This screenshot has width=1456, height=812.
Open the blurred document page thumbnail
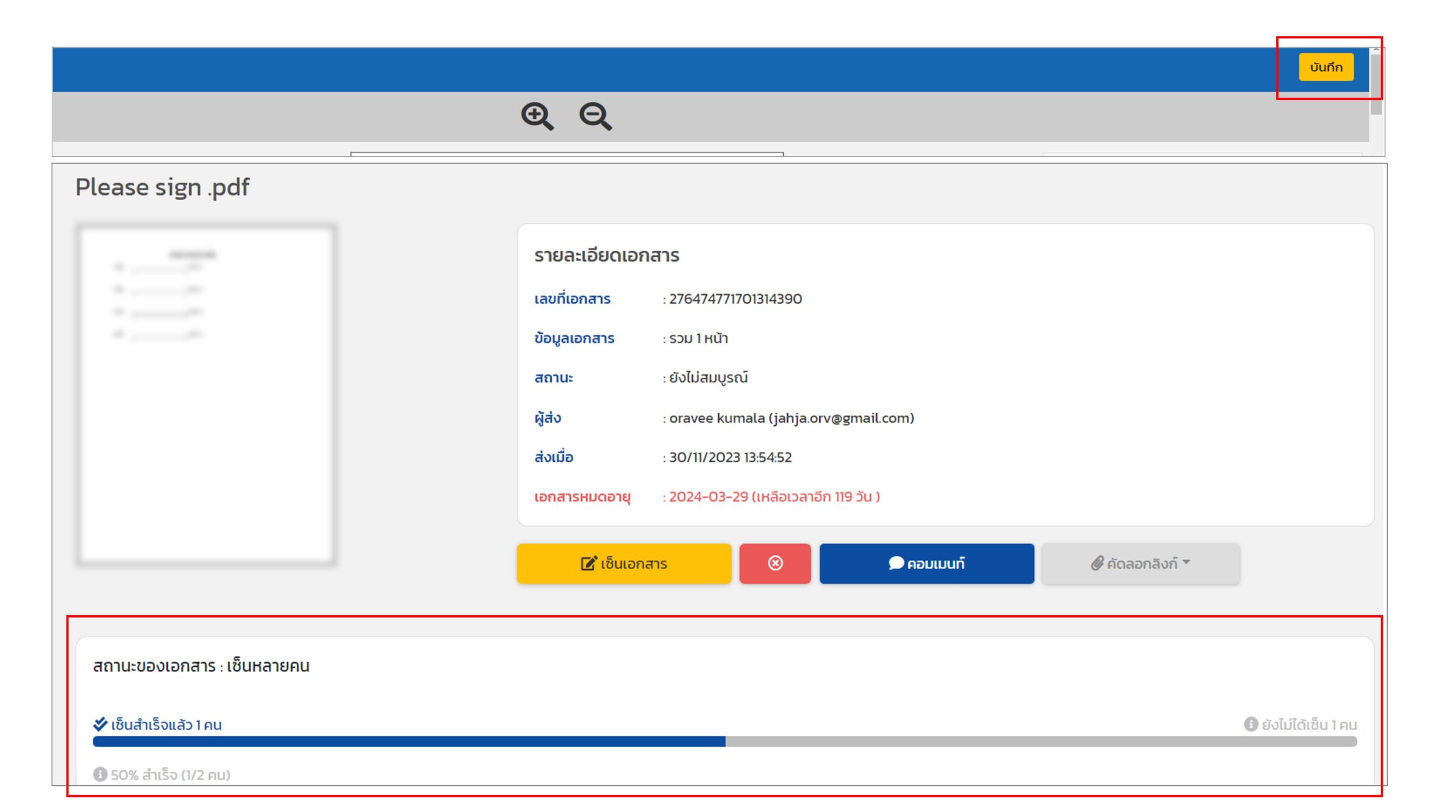pyautogui.click(x=206, y=394)
